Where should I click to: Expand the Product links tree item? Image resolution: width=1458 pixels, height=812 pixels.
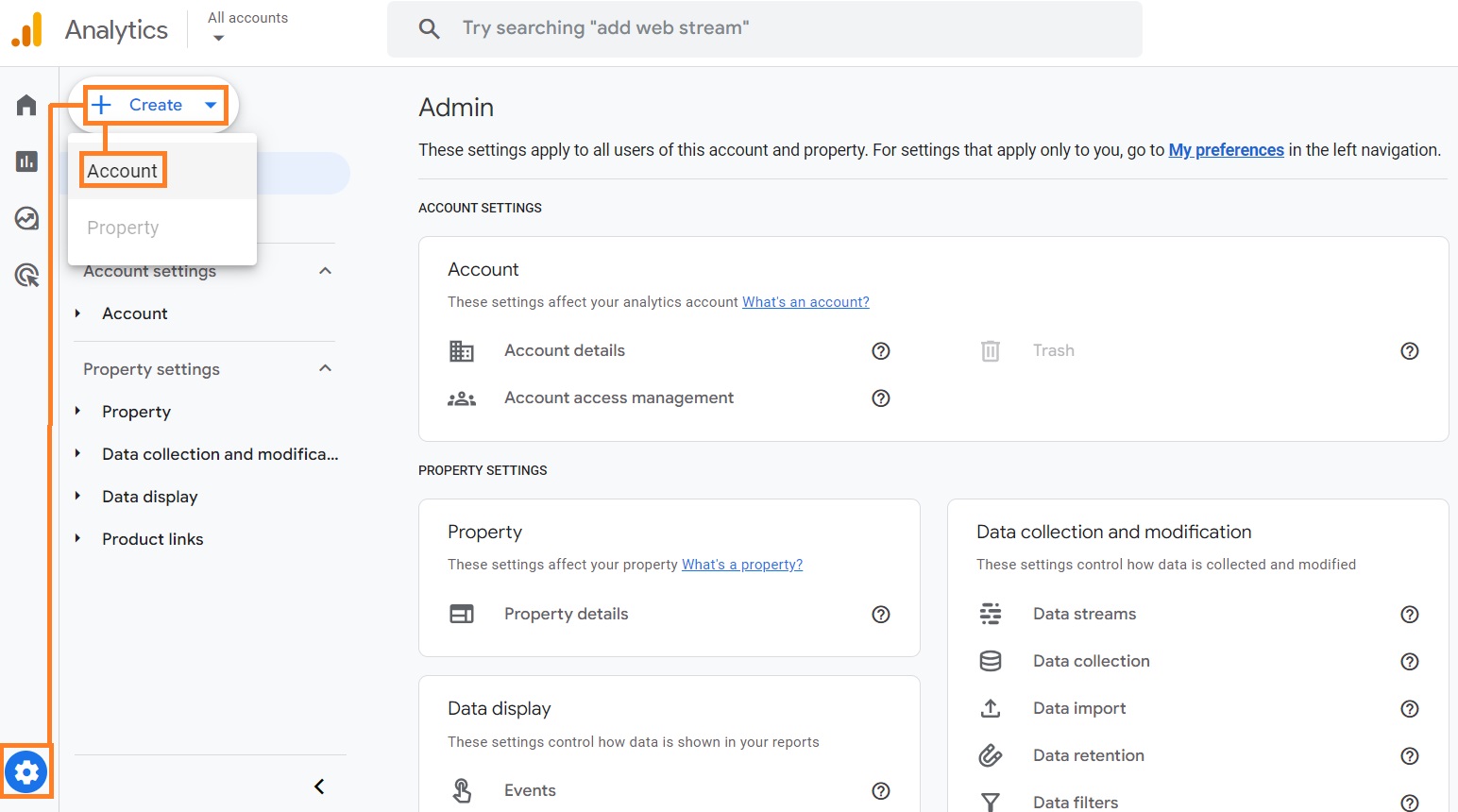click(77, 539)
